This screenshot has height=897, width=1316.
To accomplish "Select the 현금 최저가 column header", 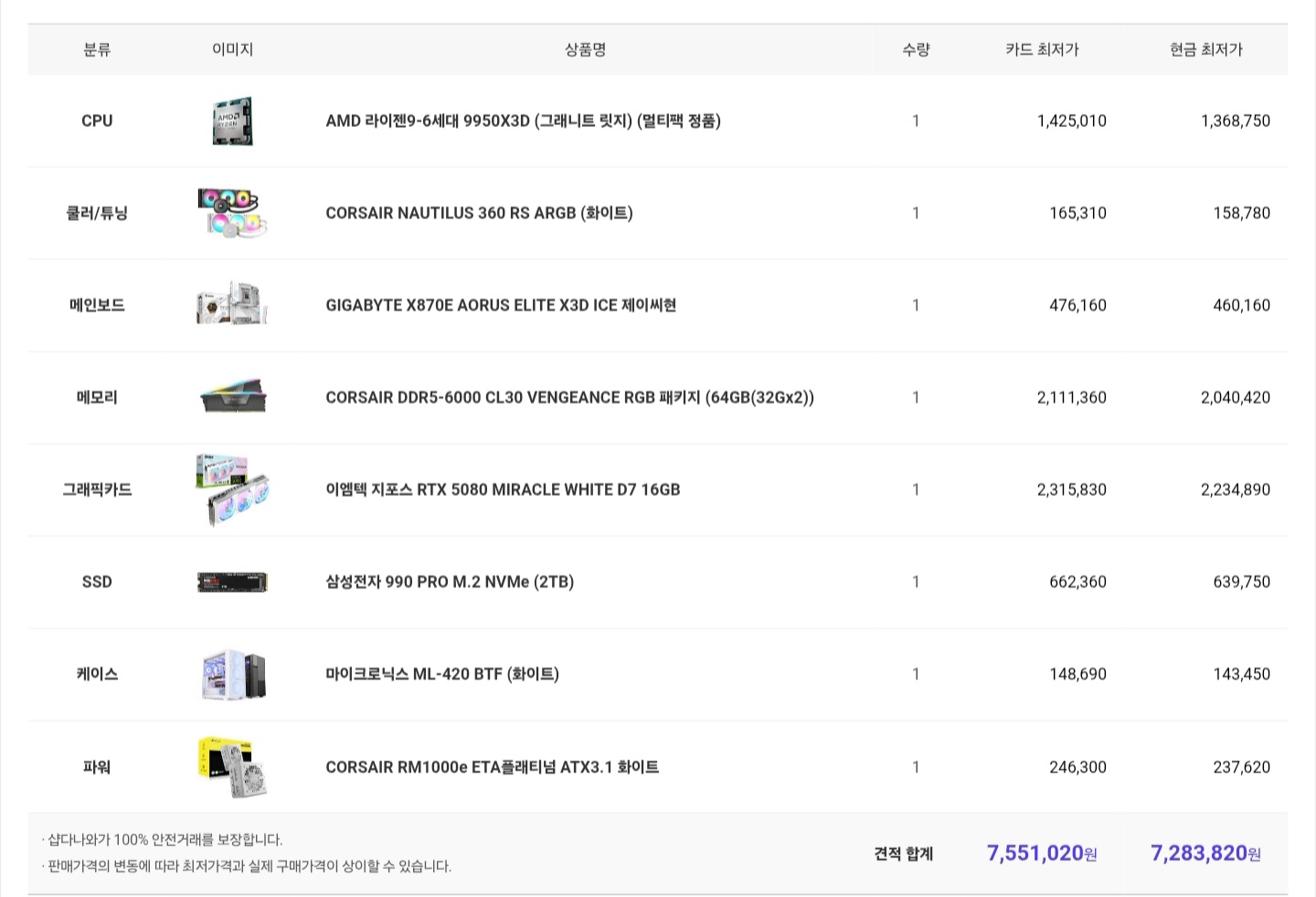I will [x=1206, y=49].
